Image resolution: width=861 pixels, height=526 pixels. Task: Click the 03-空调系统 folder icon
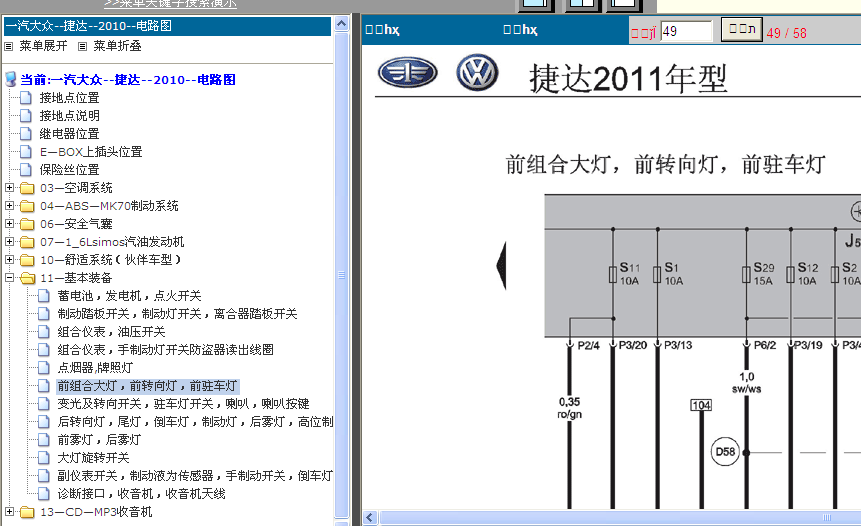coord(27,188)
